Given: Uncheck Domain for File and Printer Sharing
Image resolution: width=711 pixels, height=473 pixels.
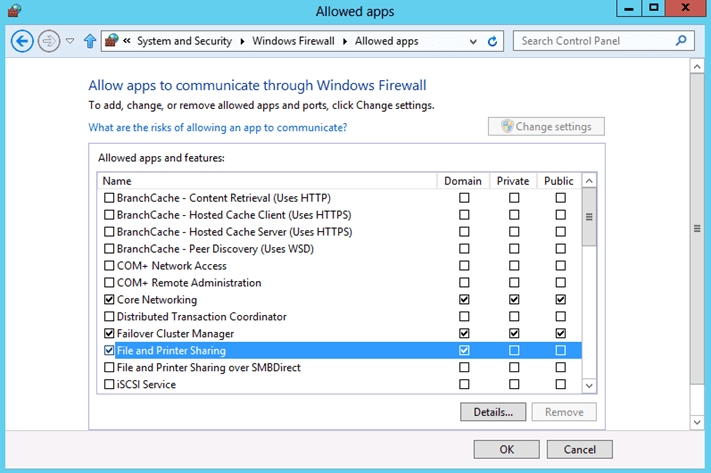Looking at the screenshot, I should click(x=464, y=350).
